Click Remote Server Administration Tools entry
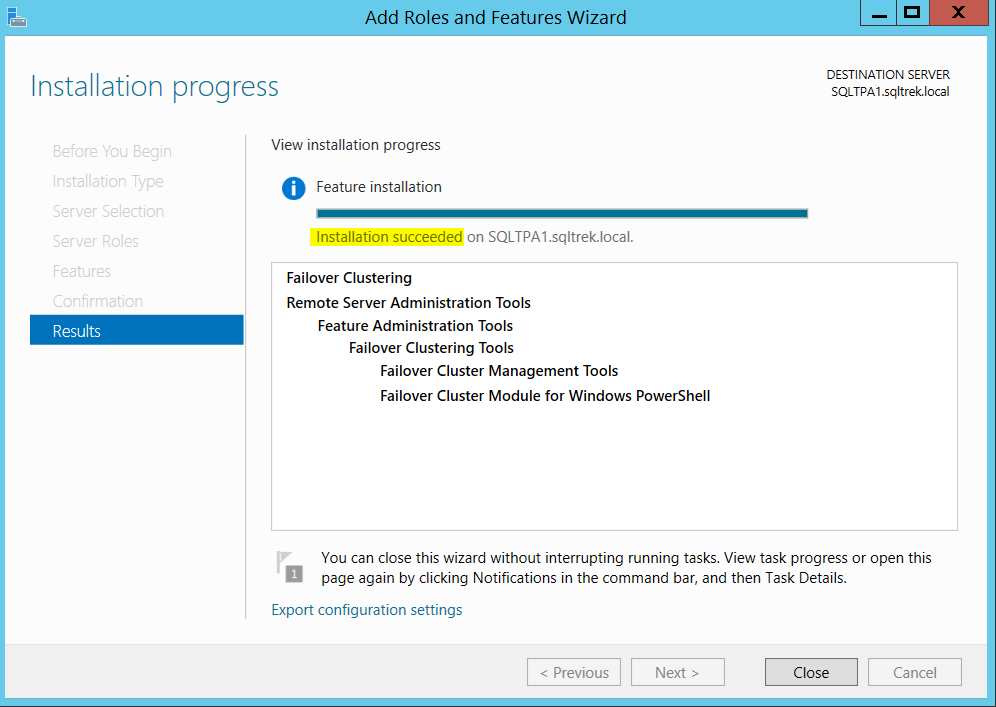The height and width of the screenshot is (707, 996). pos(408,303)
